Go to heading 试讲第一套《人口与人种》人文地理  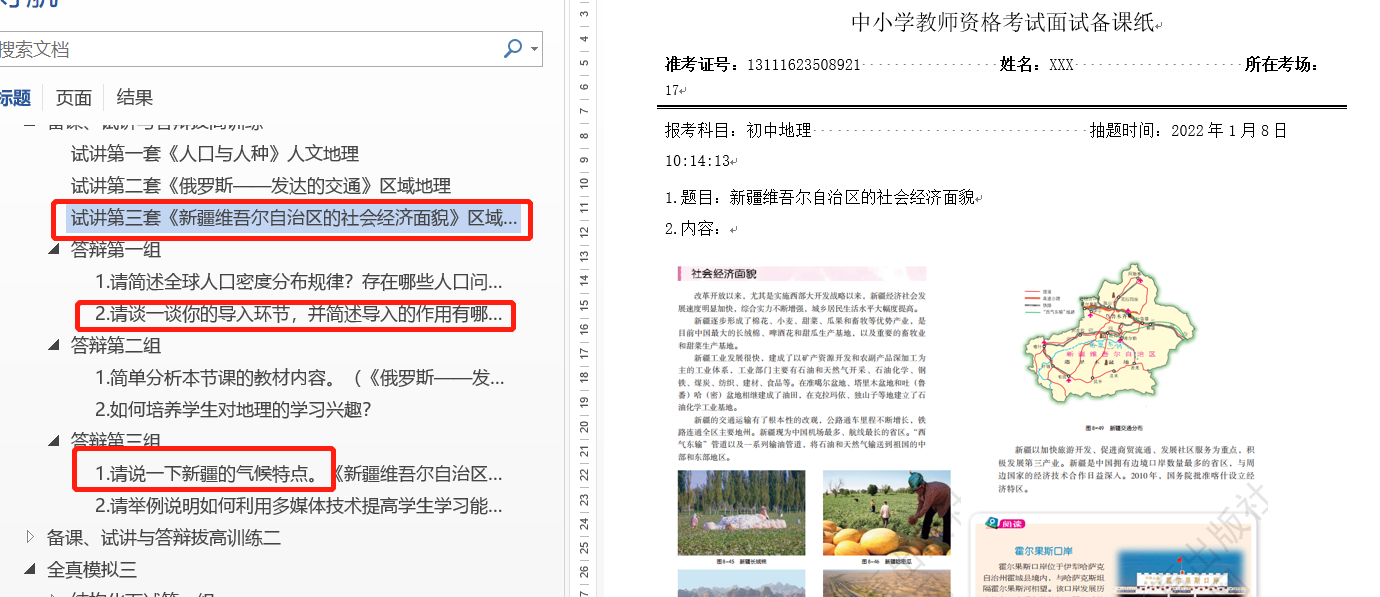pyautogui.click(x=215, y=154)
